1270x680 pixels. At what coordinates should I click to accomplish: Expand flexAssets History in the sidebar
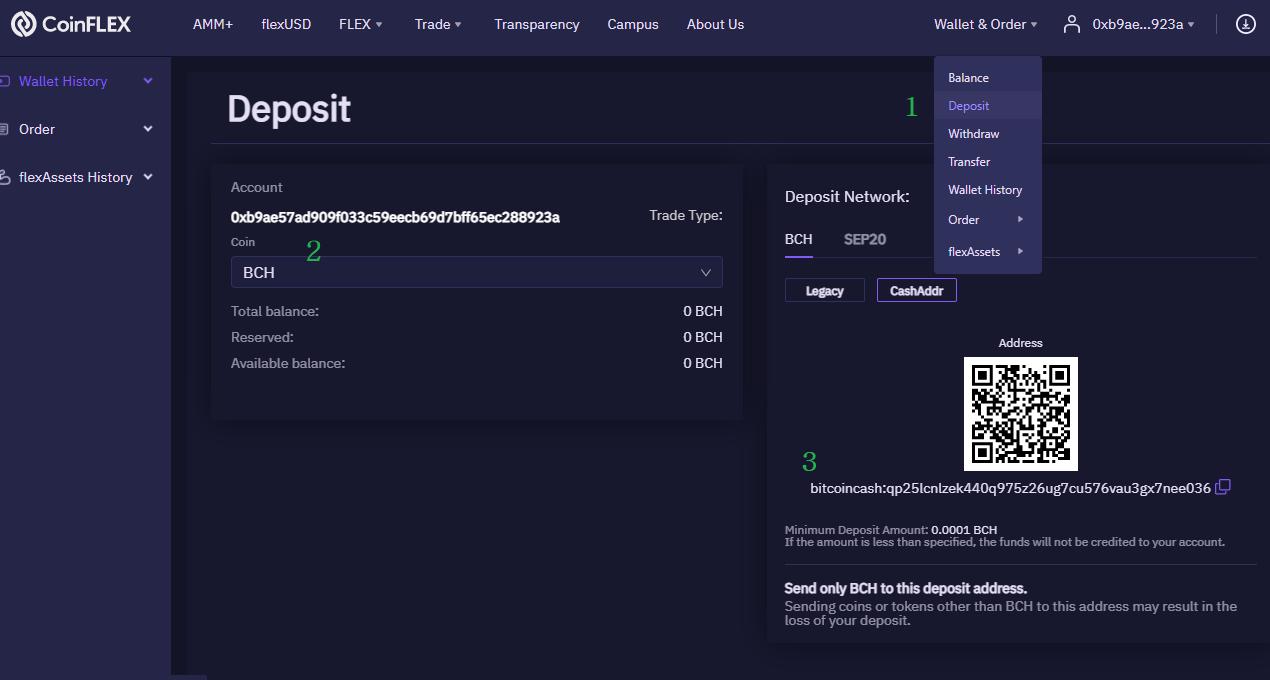(148, 177)
